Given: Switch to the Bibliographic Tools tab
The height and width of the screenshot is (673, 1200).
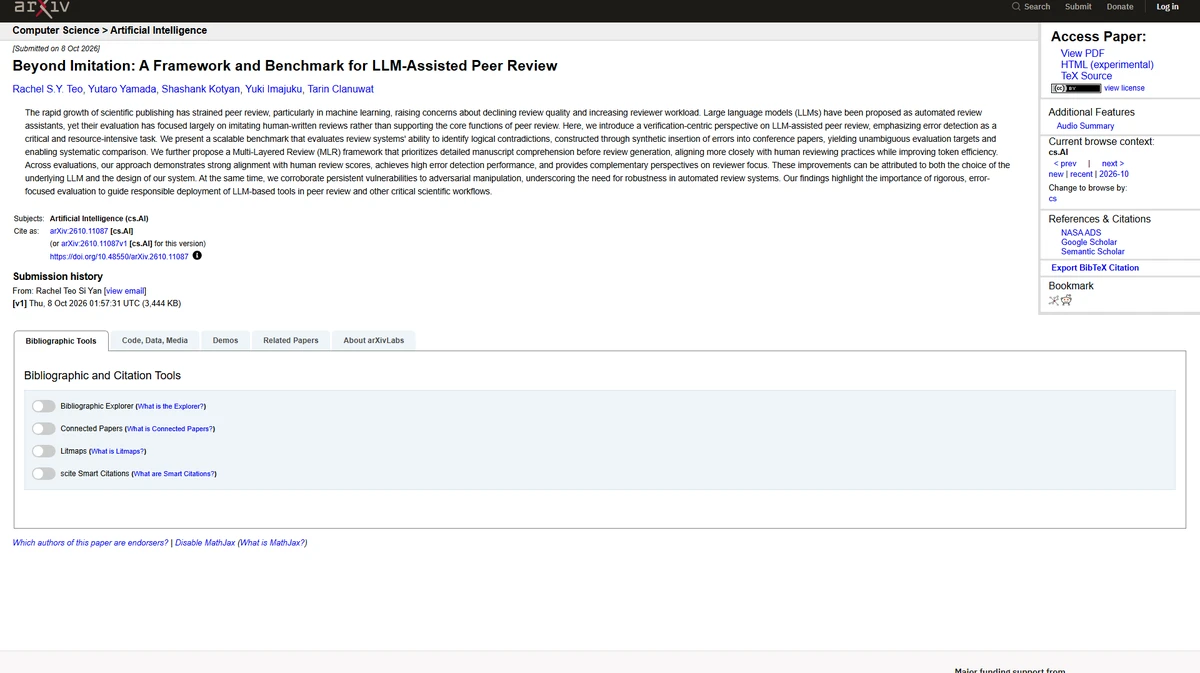Looking at the screenshot, I should click(61, 341).
